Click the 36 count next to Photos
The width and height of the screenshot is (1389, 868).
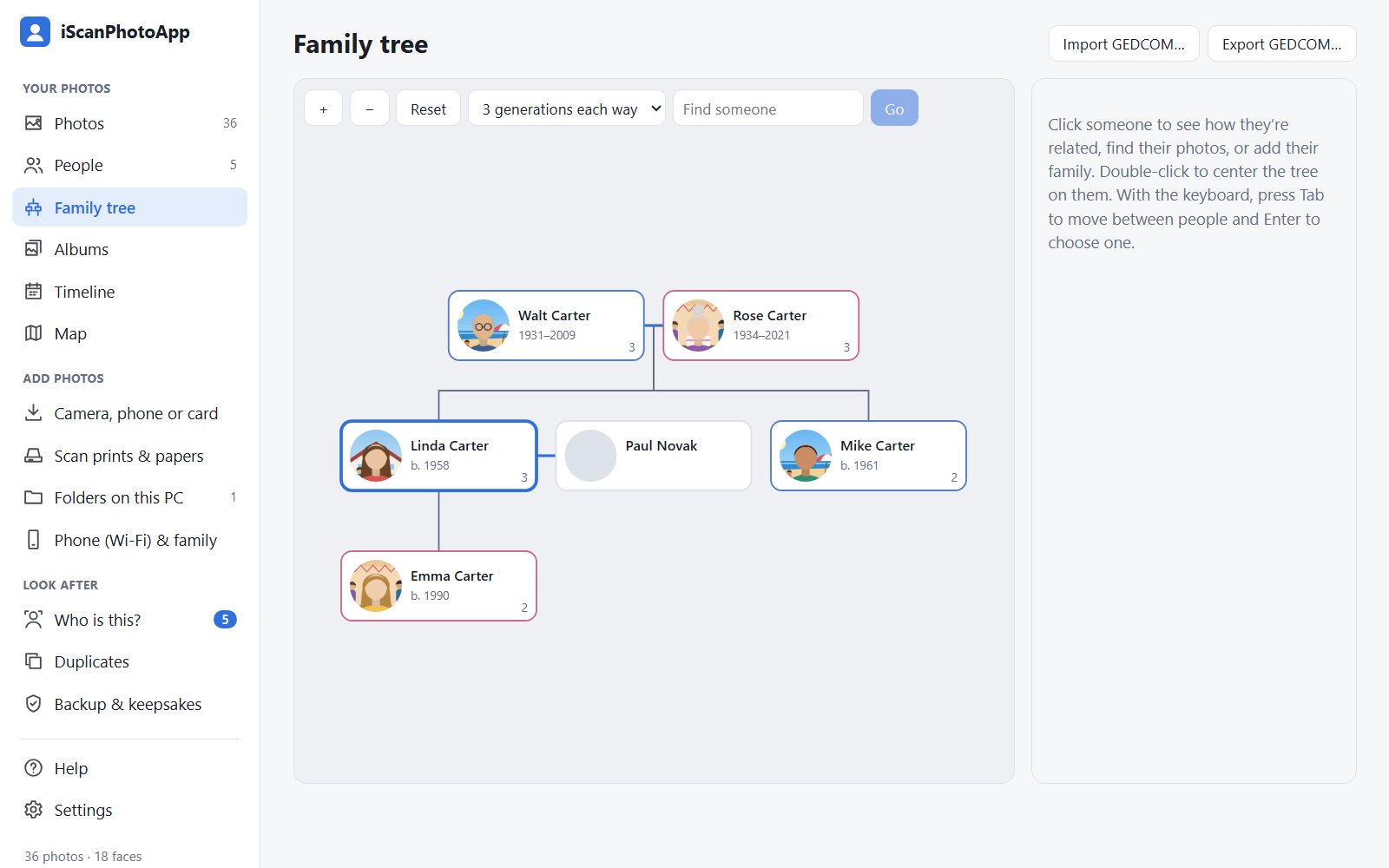[x=230, y=123]
